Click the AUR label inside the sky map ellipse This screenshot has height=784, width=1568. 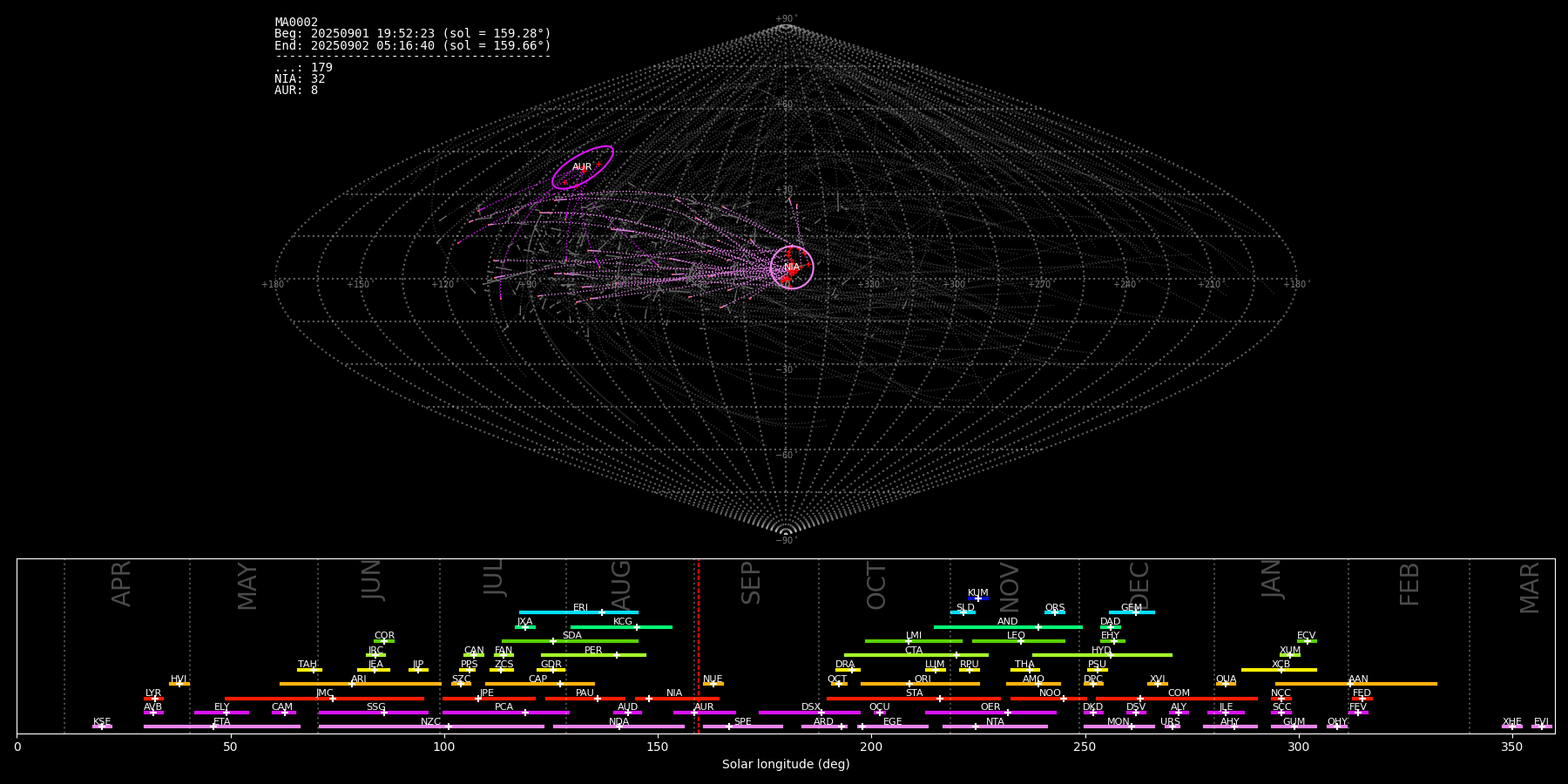point(582,166)
